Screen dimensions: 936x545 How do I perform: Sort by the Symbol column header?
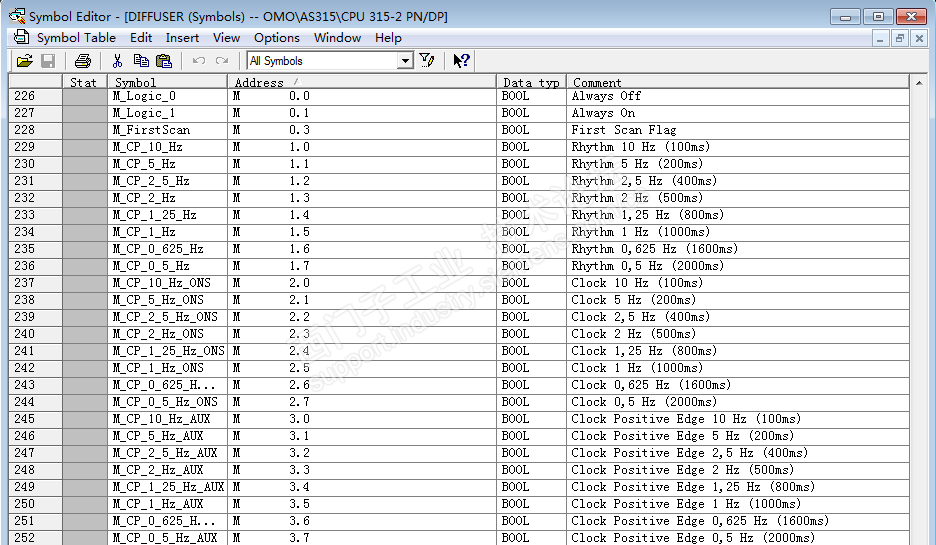(168, 82)
